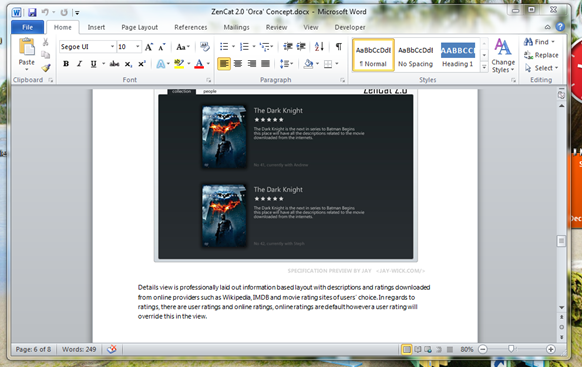Toggle show paragraph marks pilcrow
This screenshot has height=367, width=582.
click(339, 46)
